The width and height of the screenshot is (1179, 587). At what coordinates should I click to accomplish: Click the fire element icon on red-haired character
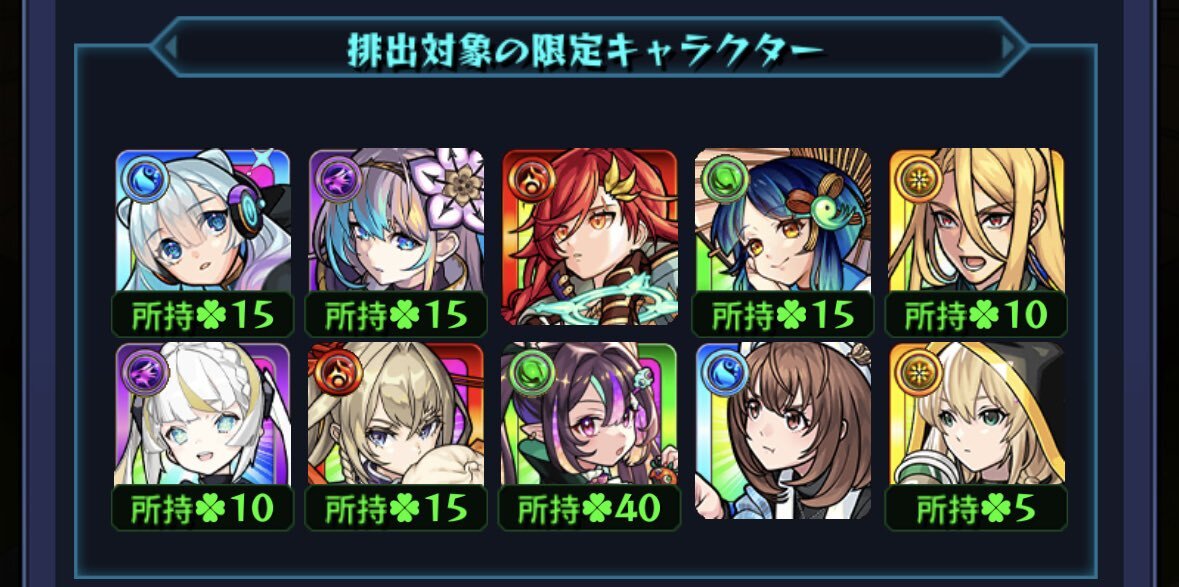(531, 179)
